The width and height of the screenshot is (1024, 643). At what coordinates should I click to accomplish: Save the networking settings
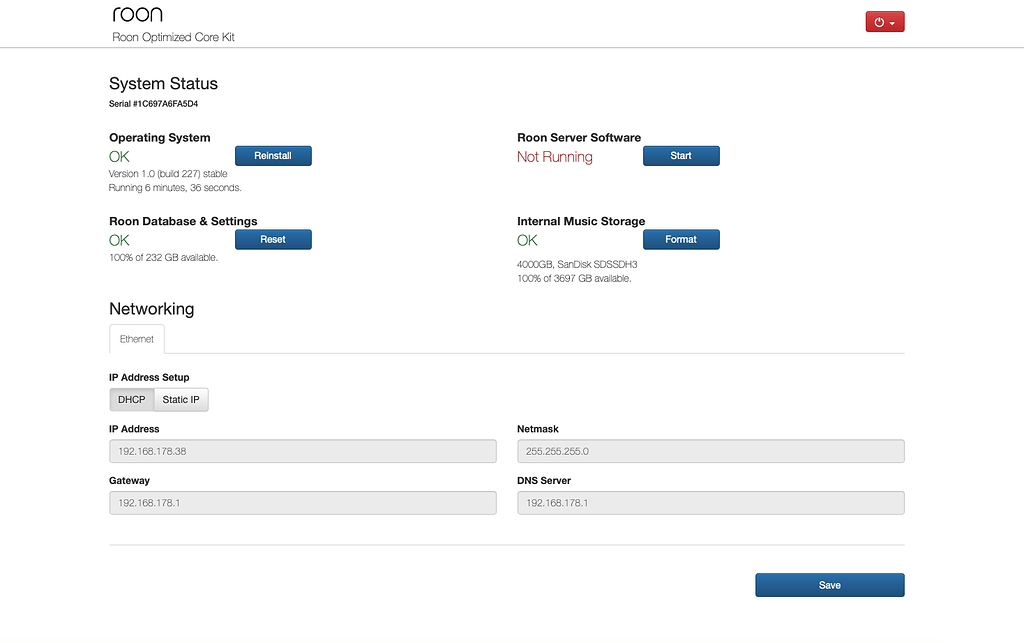829,585
